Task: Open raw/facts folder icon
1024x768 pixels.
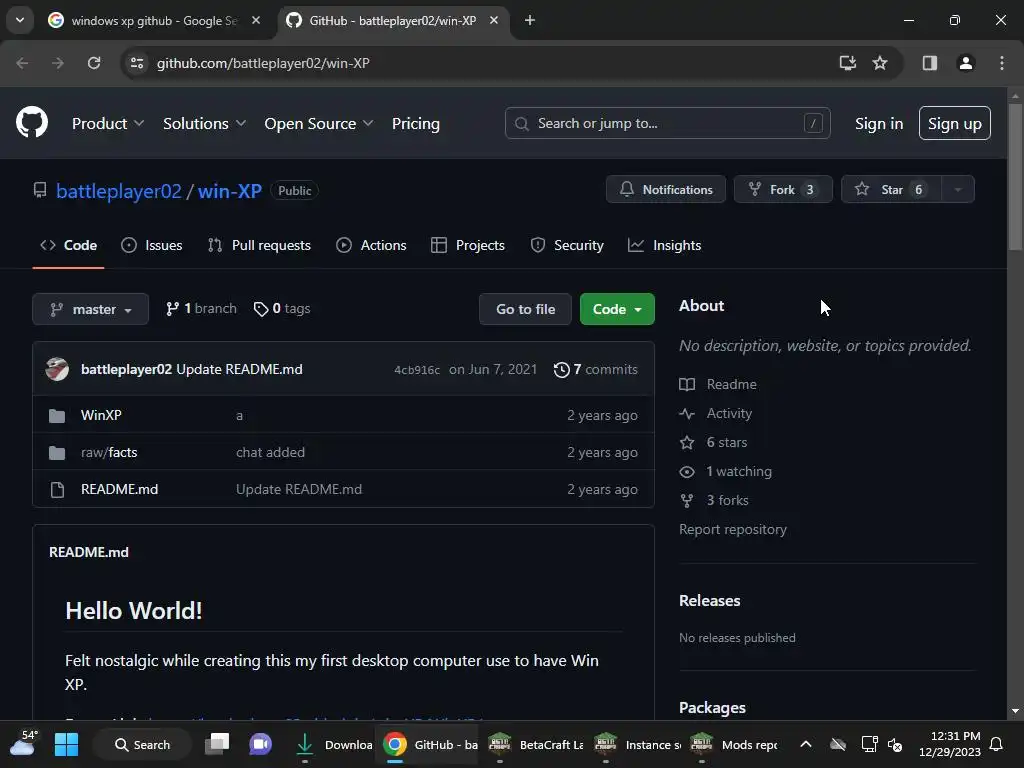Action: click(57, 453)
